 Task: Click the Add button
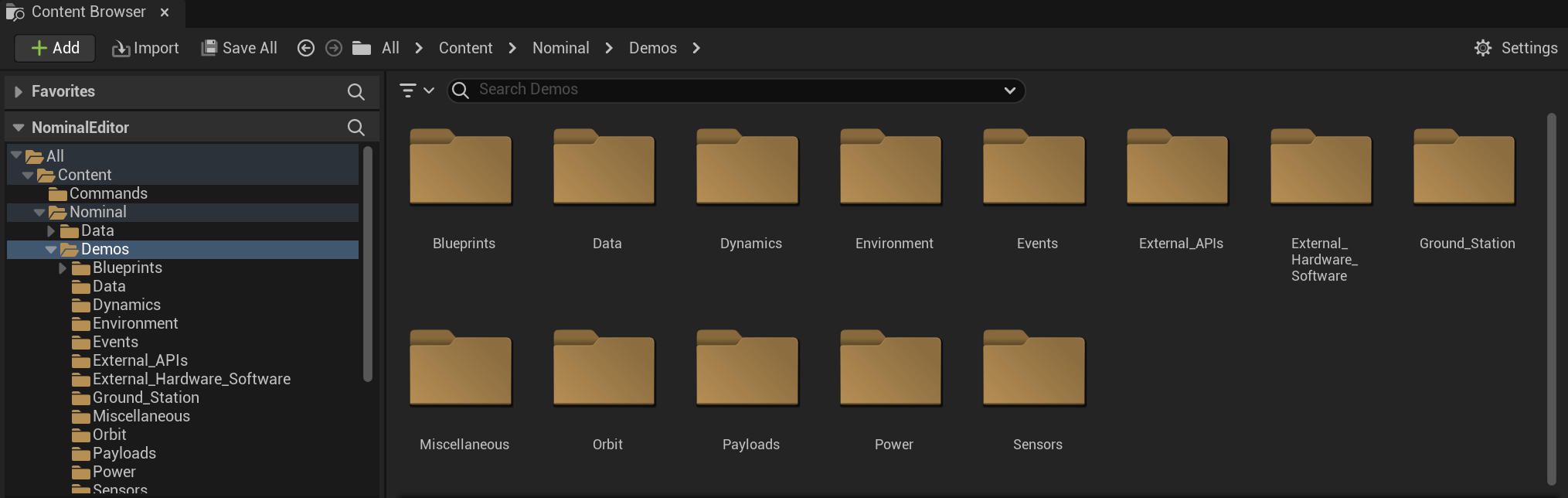55,48
